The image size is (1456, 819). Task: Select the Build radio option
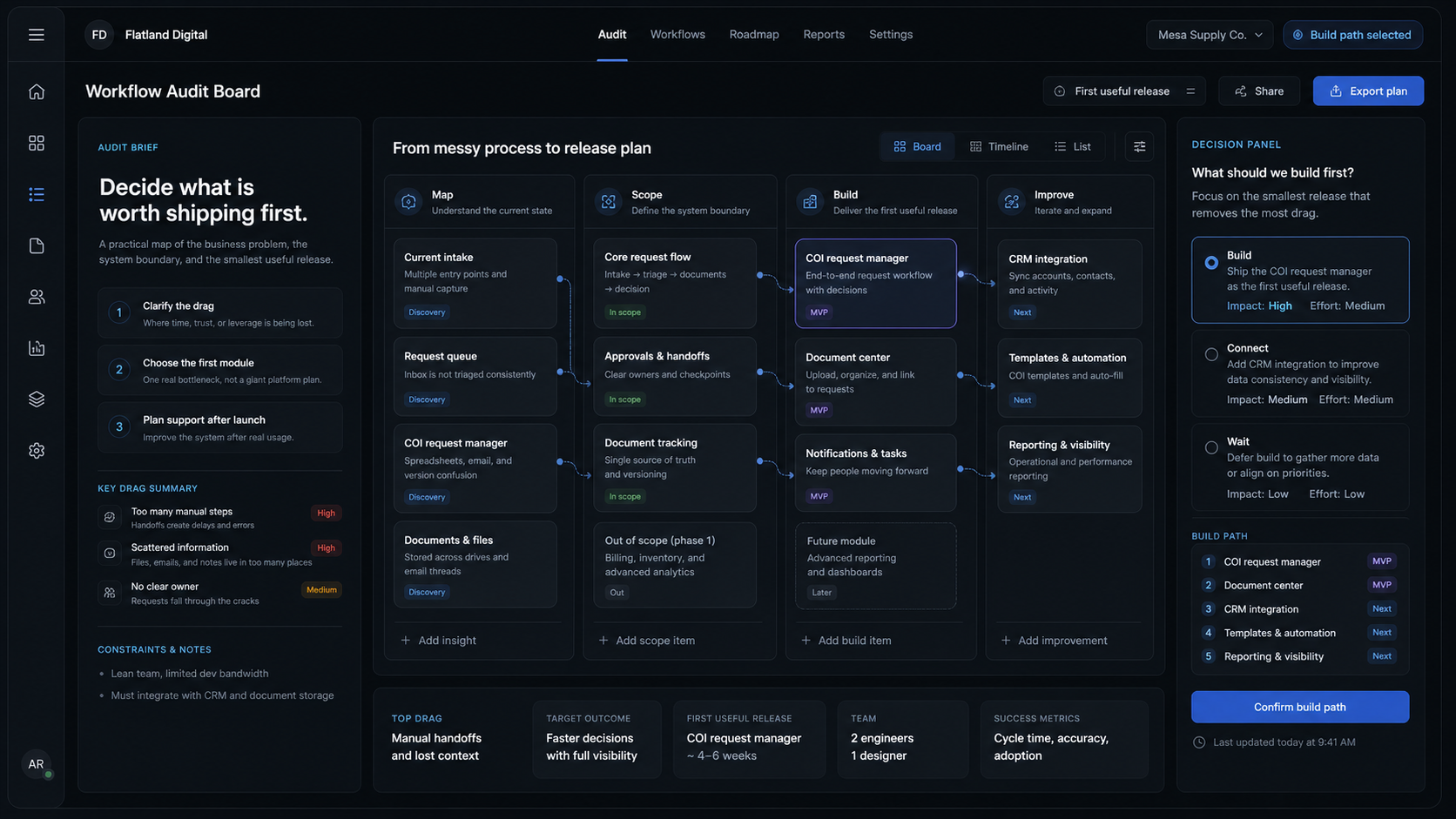pos(1211,262)
